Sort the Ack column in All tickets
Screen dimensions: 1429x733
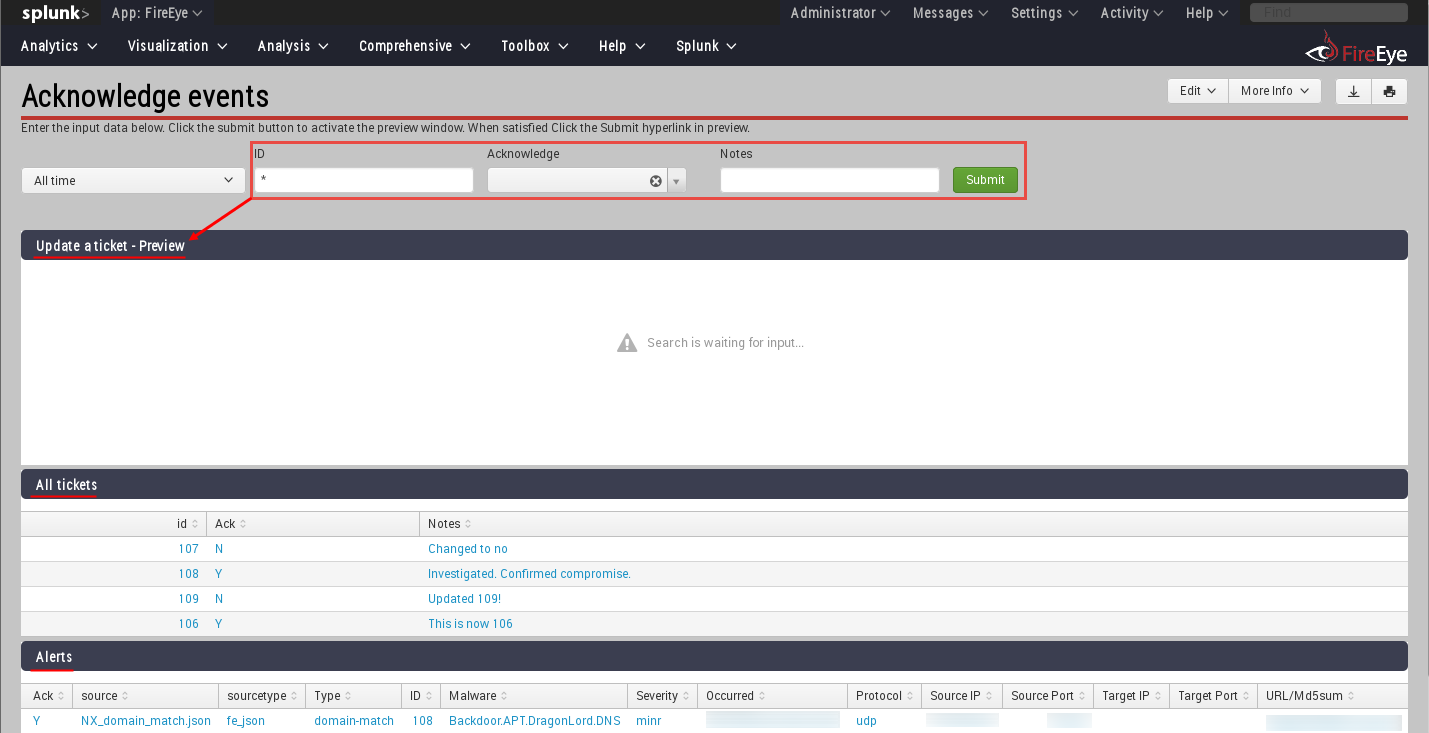228,523
